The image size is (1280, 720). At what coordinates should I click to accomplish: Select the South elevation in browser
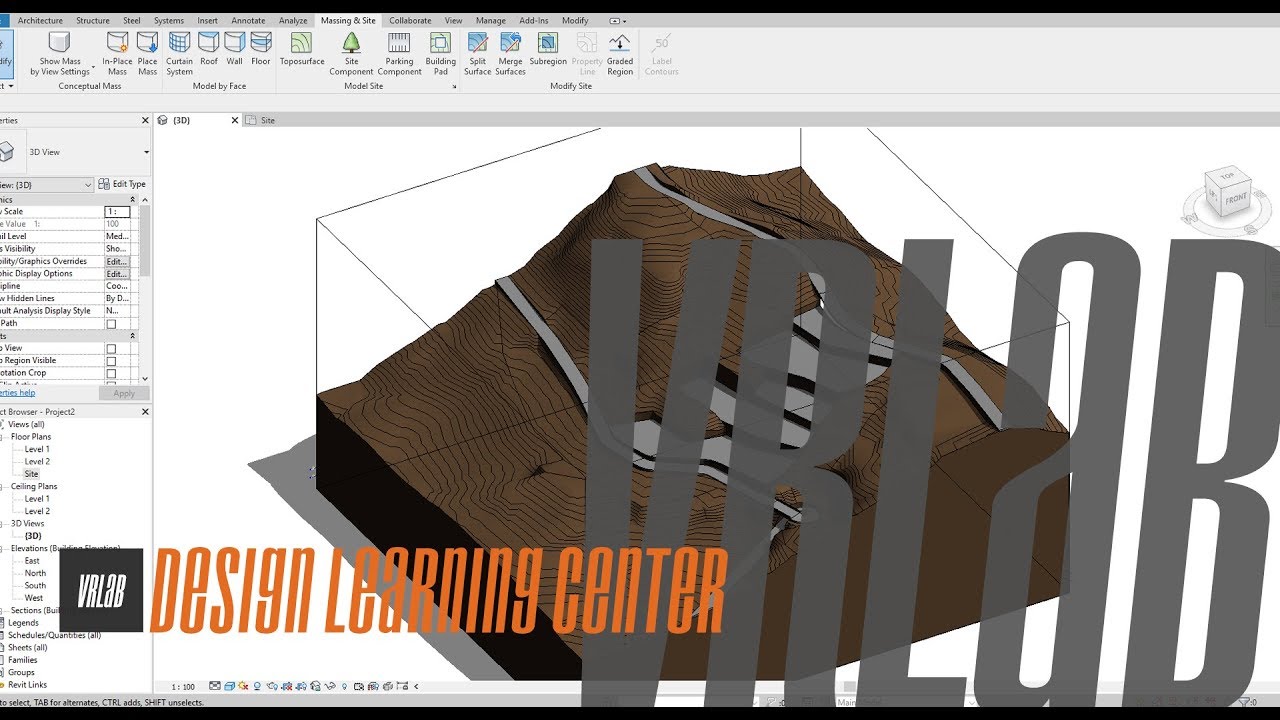pyautogui.click(x=35, y=586)
